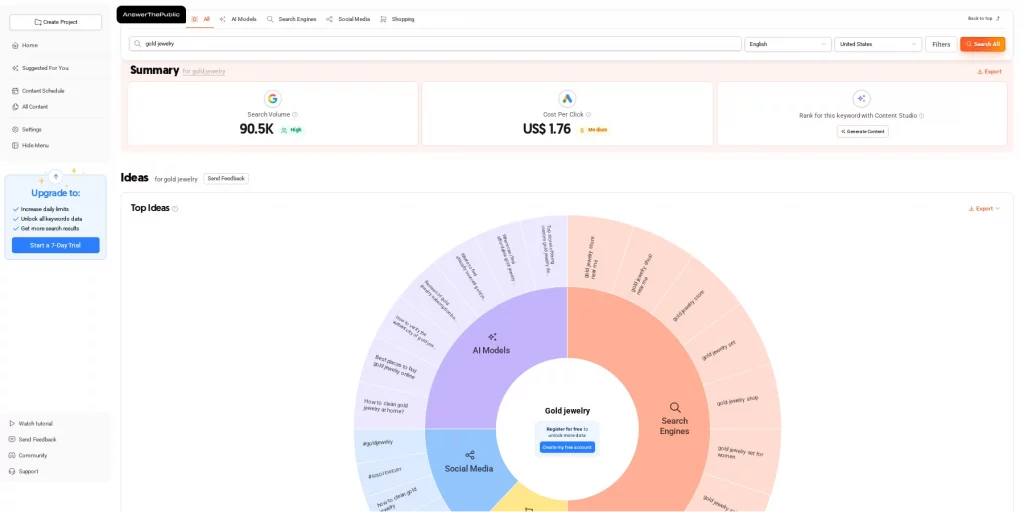Select the All tab
Image resolution: width=1024 pixels, height=512 pixels.
[x=201, y=19]
